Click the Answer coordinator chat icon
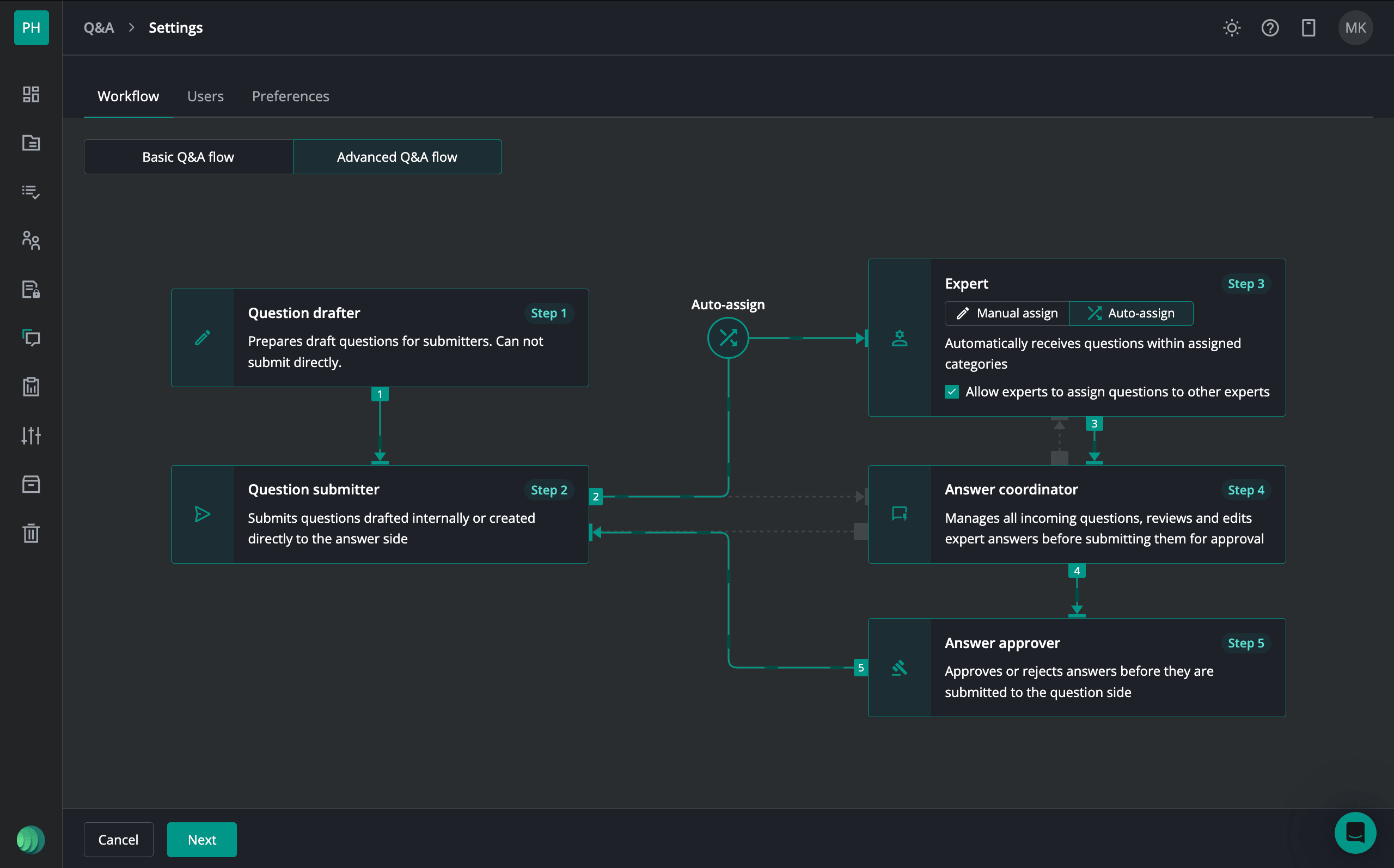Viewport: 1394px width, 868px height. pyautogui.click(x=900, y=514)
